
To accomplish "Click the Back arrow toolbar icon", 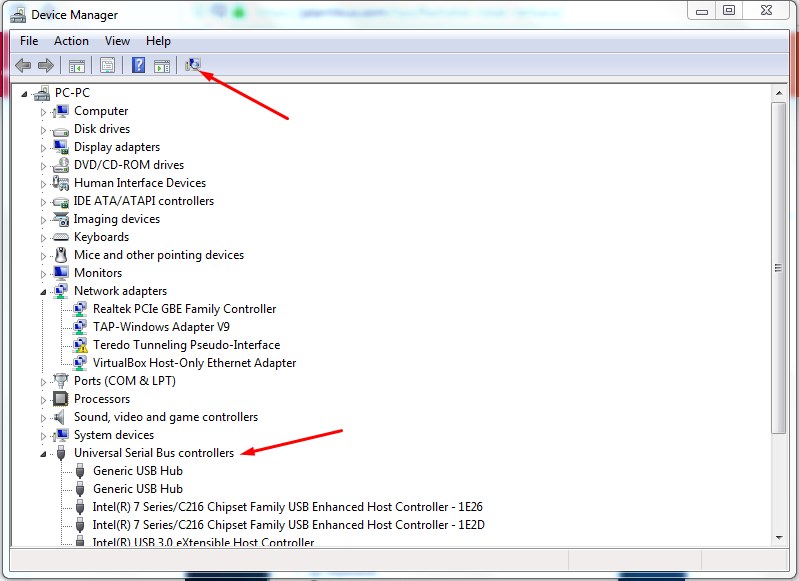I will pyautogui.click(x=23, y=65).
